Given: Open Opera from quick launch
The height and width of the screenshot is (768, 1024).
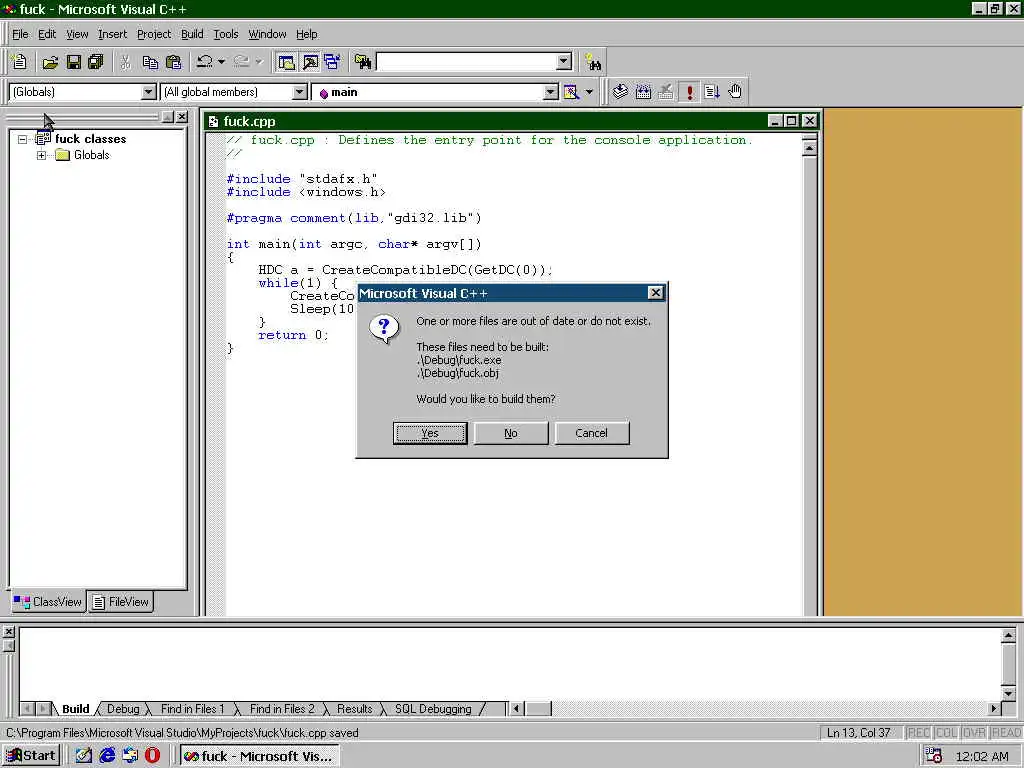Looking at the screenshot, I should point(153,756).
